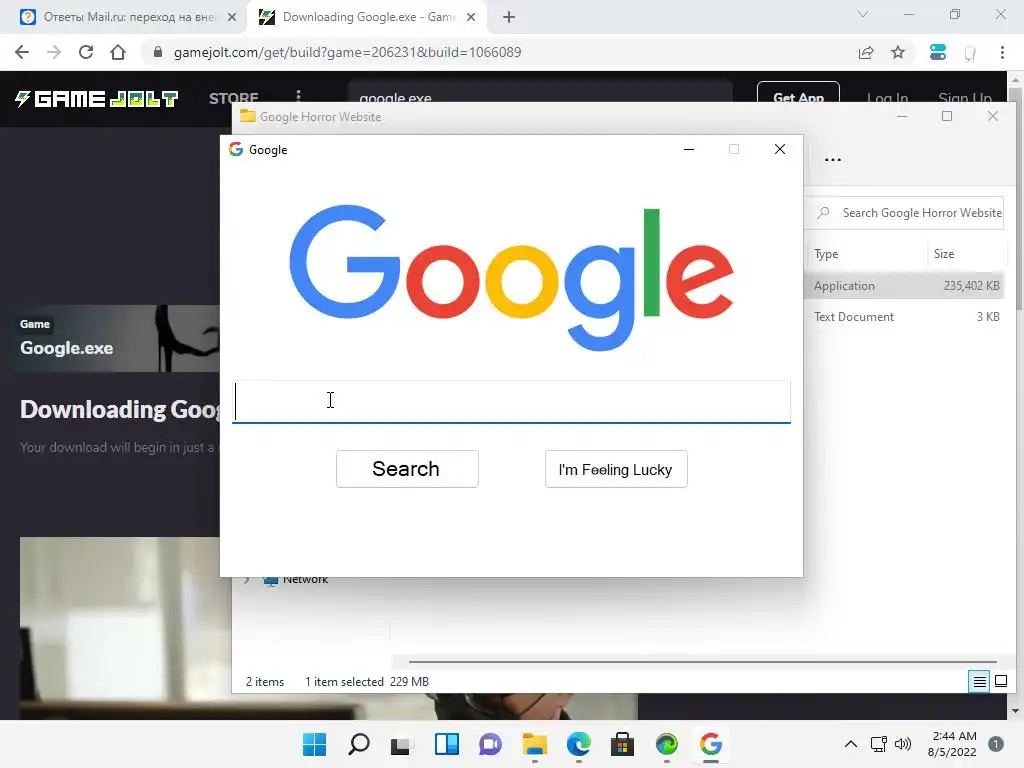1024x768 pixels.
Task: Open volume control tray icon
Action: pos(903,744)
